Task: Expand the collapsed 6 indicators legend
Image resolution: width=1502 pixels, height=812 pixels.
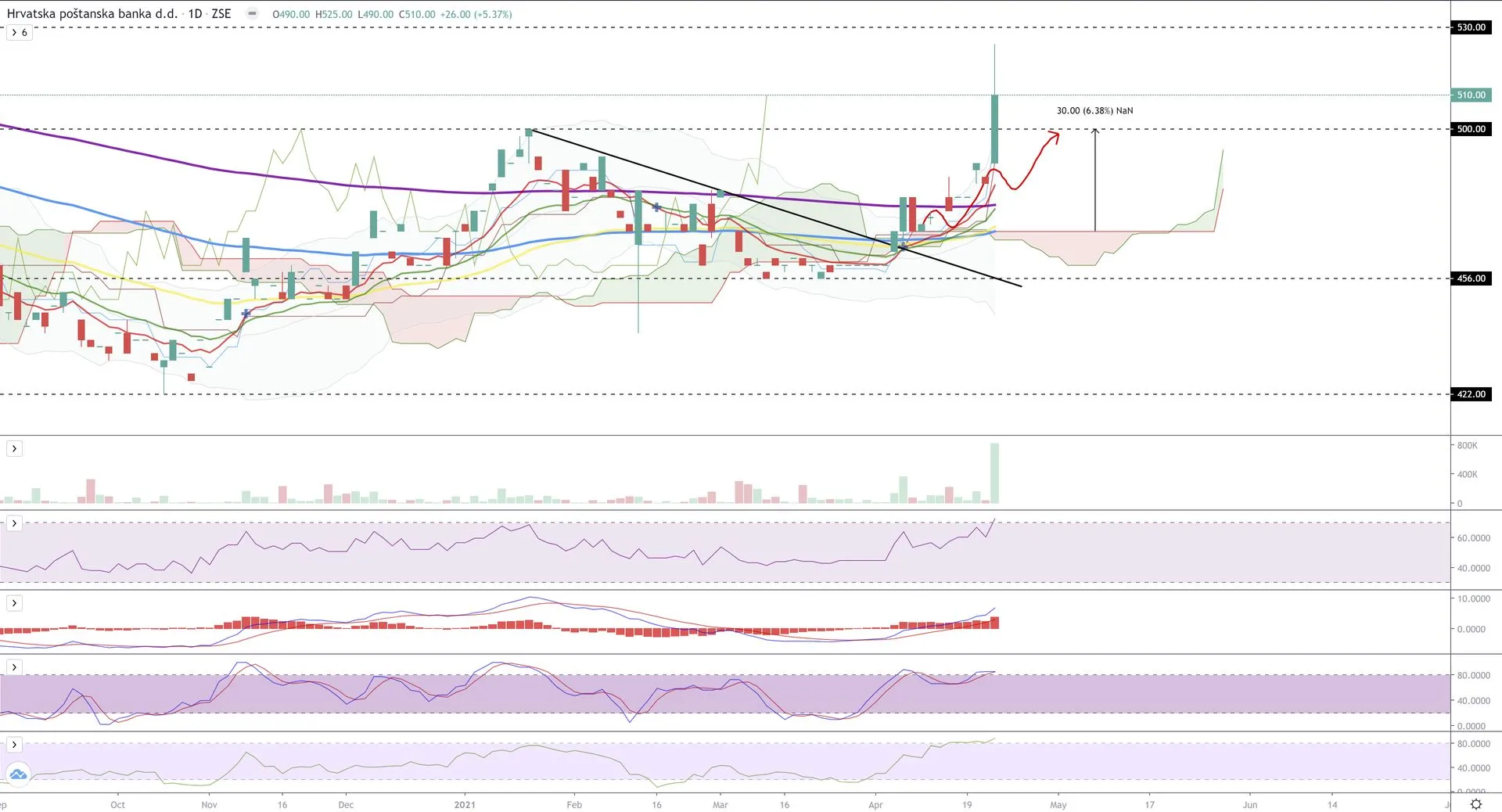Action: (x=19, y=33)
